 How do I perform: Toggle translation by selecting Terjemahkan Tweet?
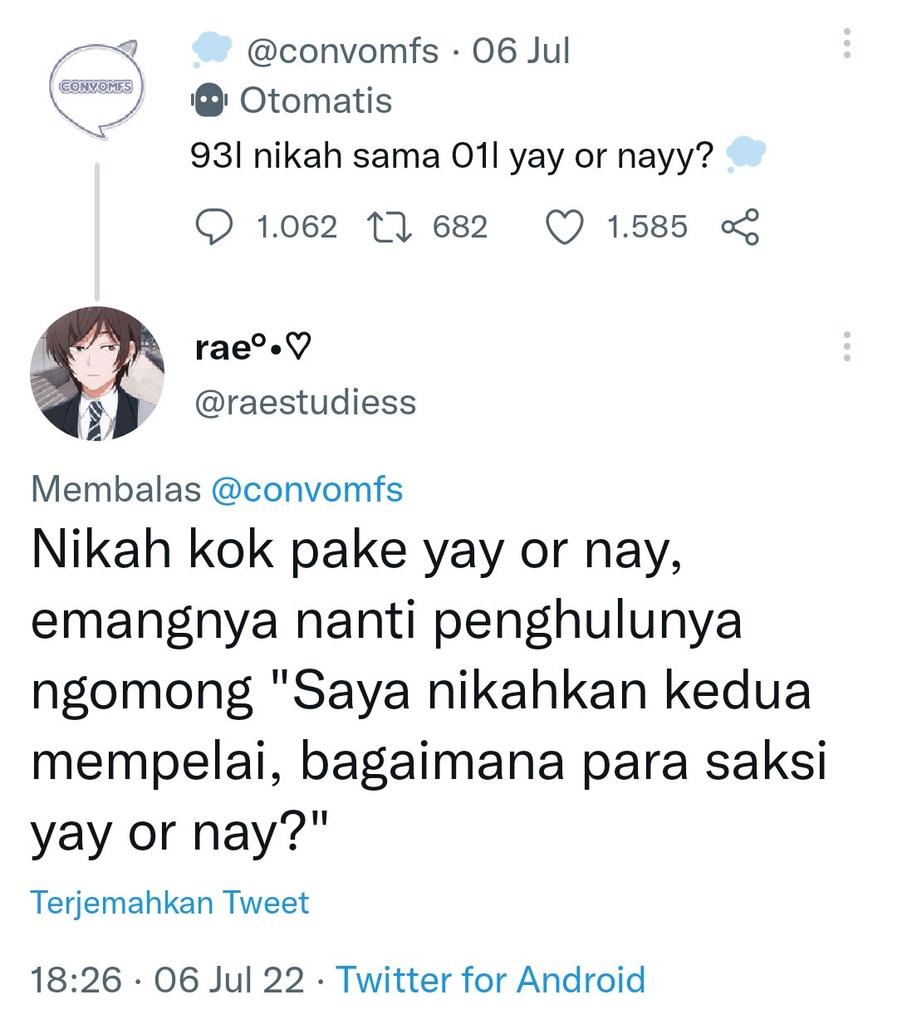tap(168, 901)
